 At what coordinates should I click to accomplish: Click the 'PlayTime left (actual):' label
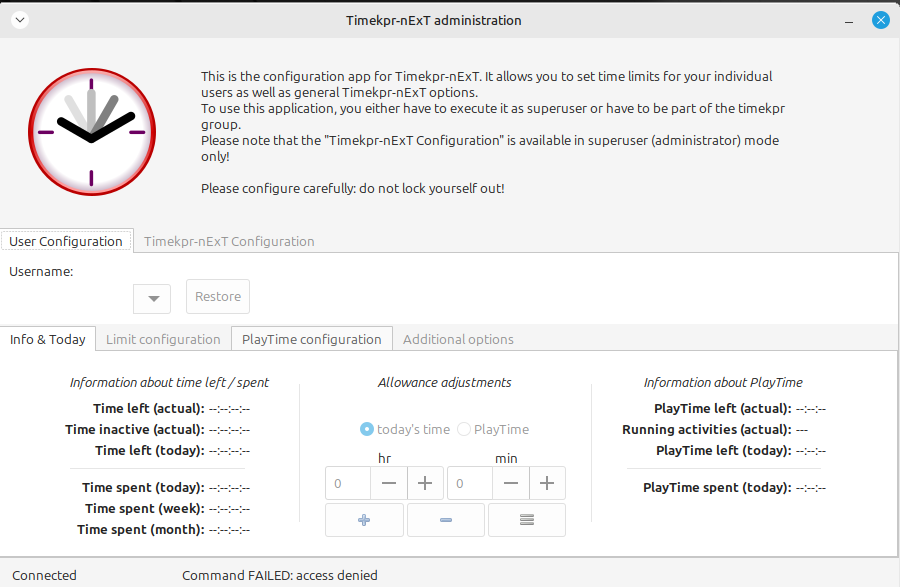coord(723,409)
